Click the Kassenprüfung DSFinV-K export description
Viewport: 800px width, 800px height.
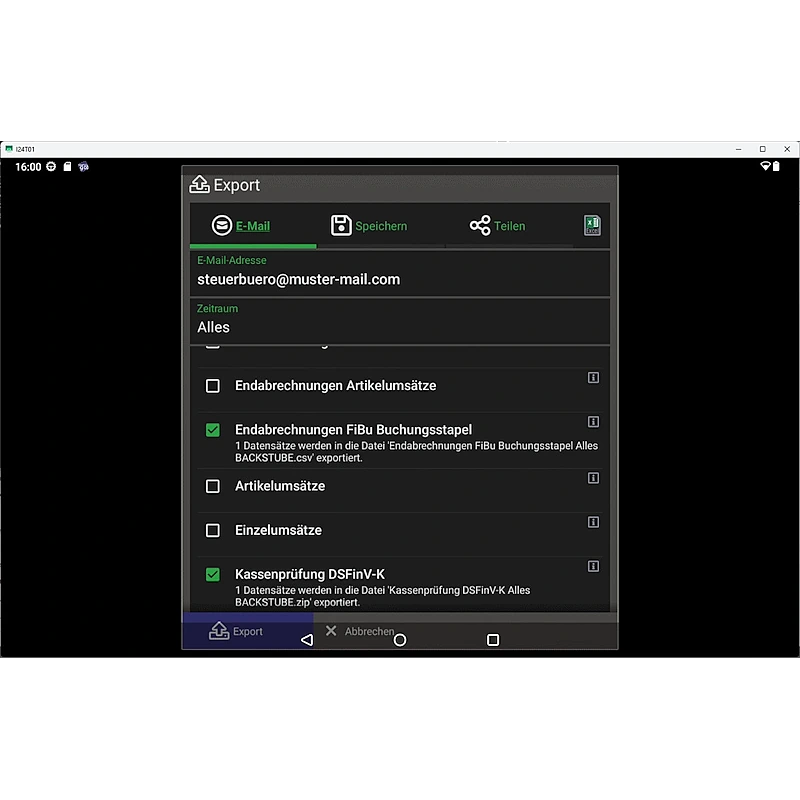click(x=383, y=596)
